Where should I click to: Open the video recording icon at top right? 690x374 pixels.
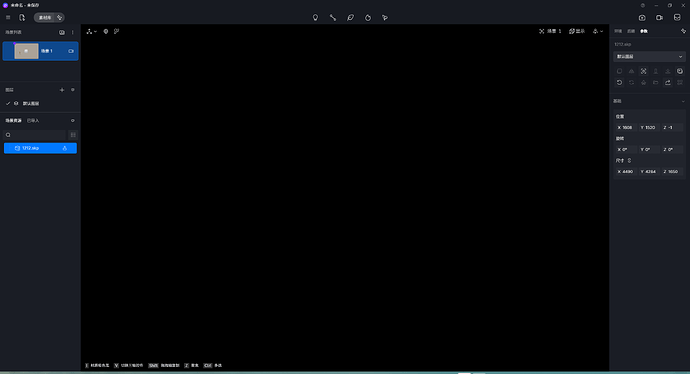pos(659,18)
